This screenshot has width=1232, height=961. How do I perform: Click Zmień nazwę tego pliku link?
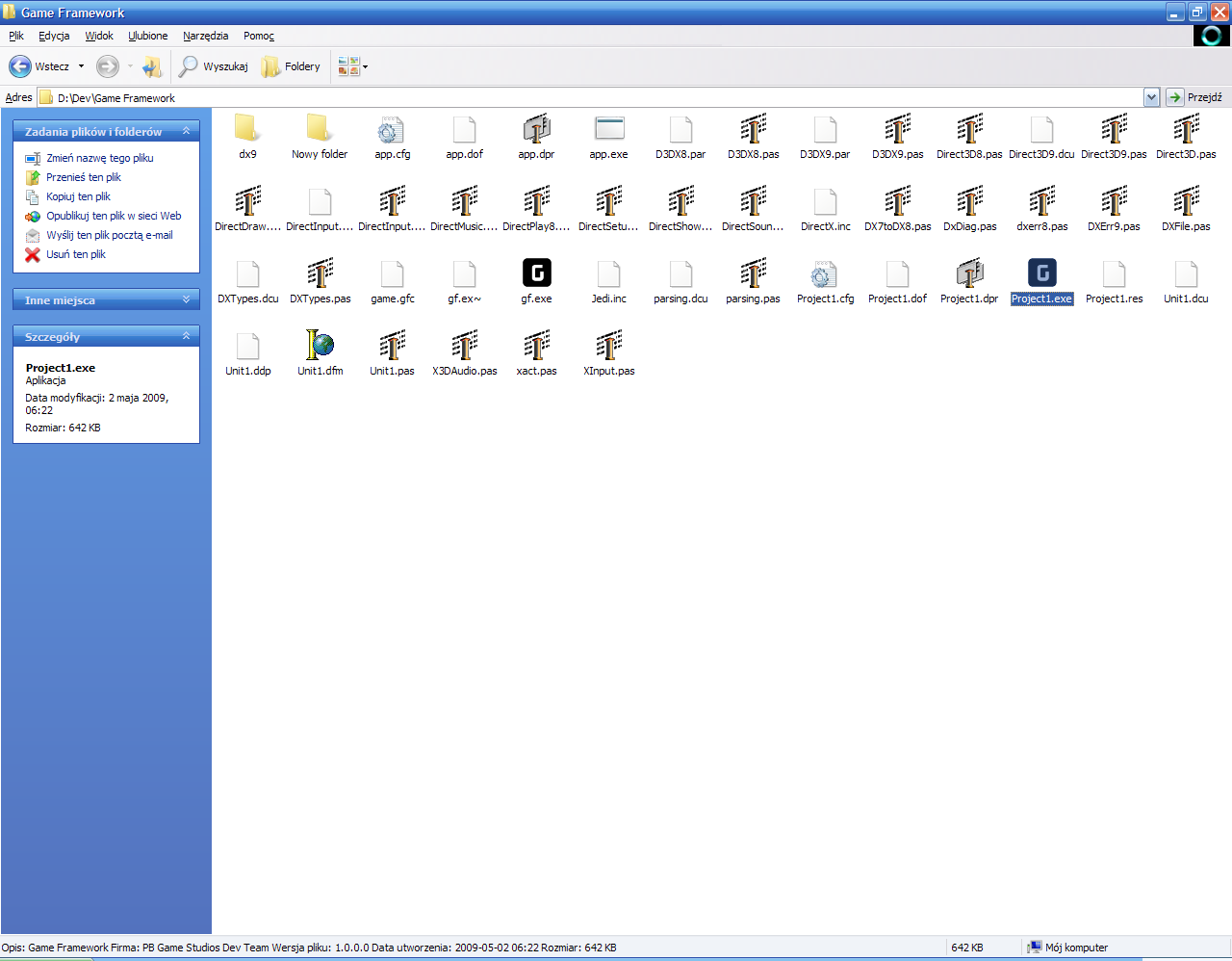[100, 158]
